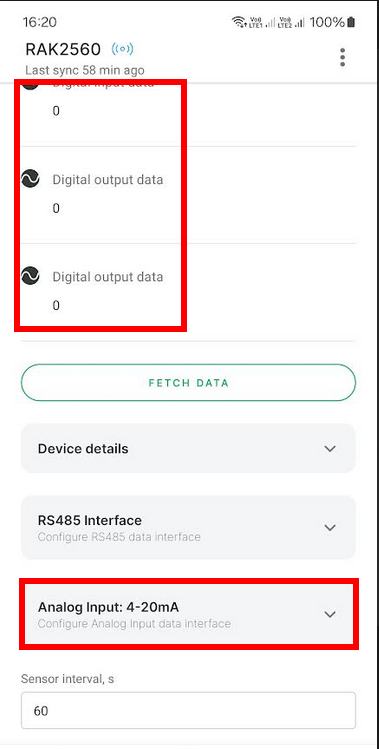Open the Device details section
The image size is (379, 749).
[x=188, y=449]
